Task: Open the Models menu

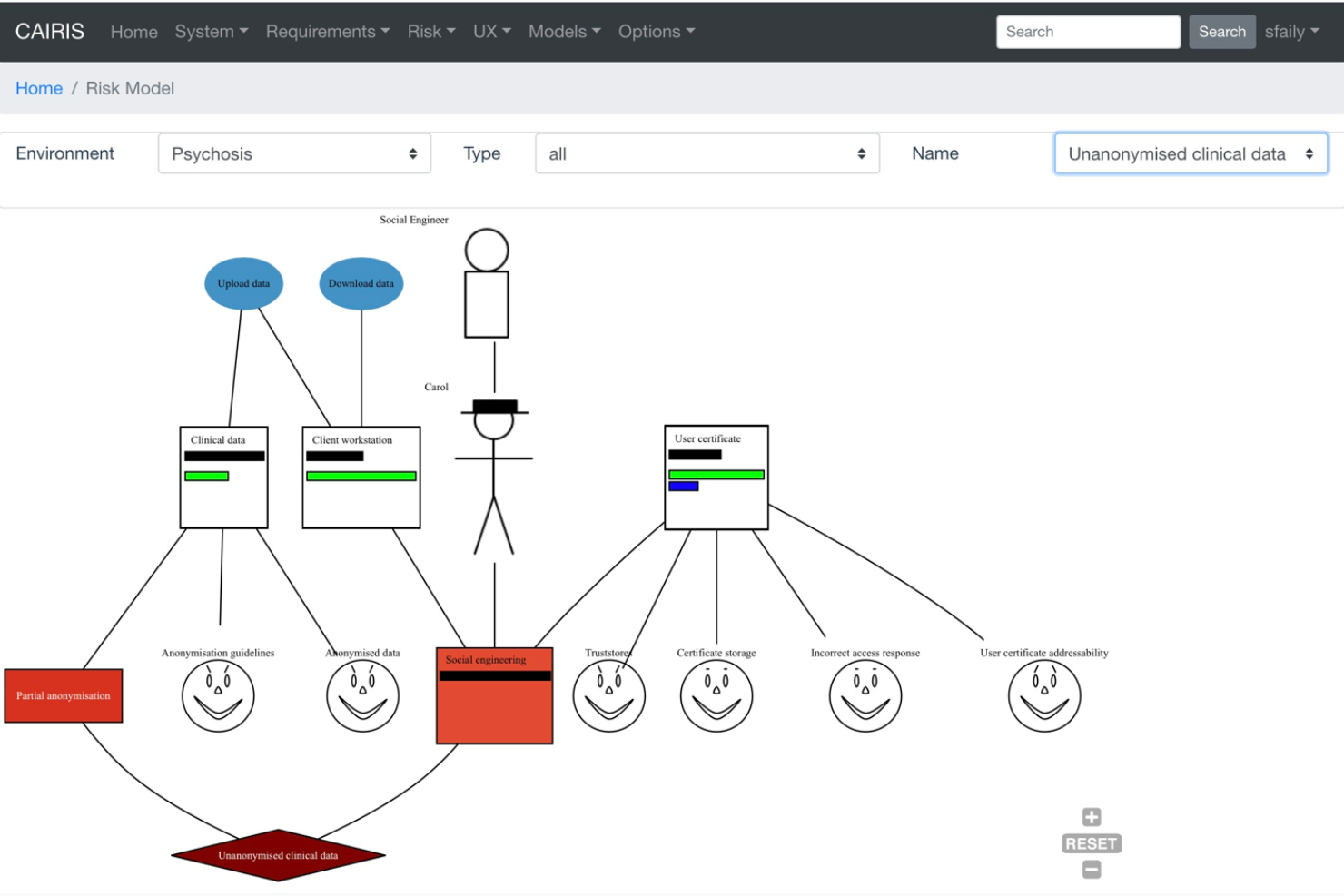Action: [x=563, y=31]
